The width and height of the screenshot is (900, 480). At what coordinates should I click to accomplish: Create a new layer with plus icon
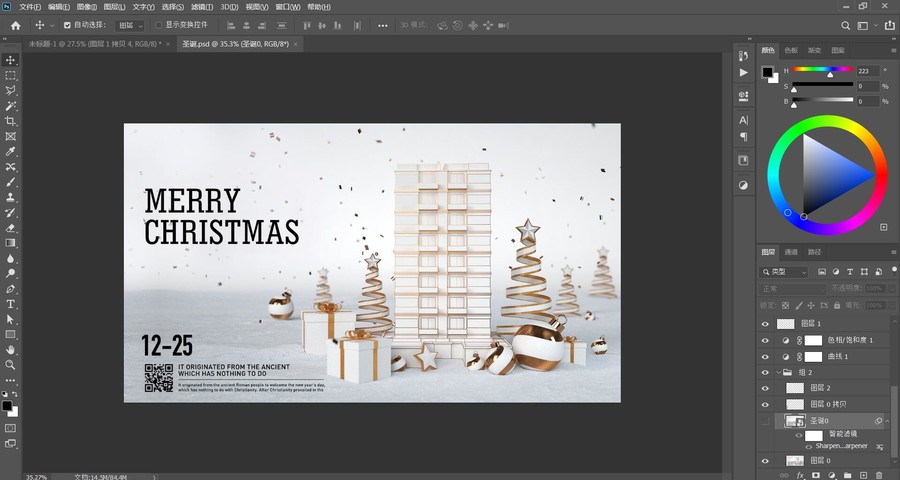[863, 475]
